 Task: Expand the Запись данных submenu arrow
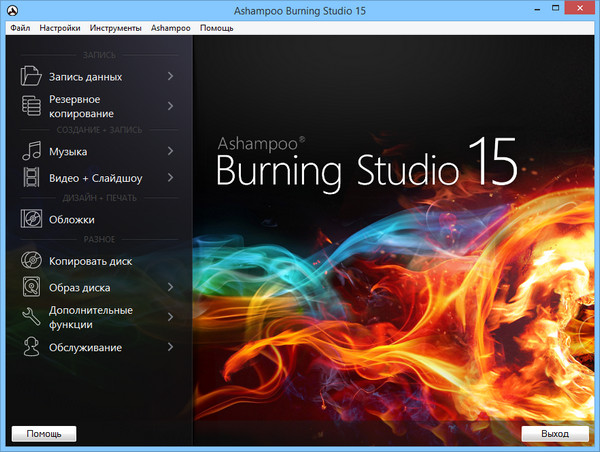pyautogui.click(x=170, y=76)
